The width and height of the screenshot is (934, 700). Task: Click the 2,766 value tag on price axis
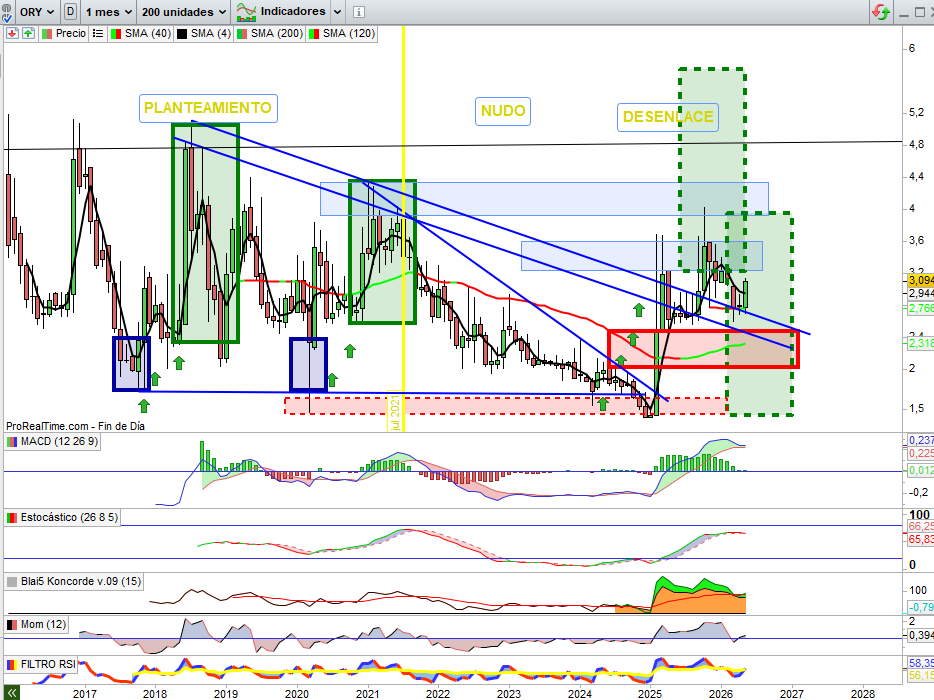coord(920,308)
